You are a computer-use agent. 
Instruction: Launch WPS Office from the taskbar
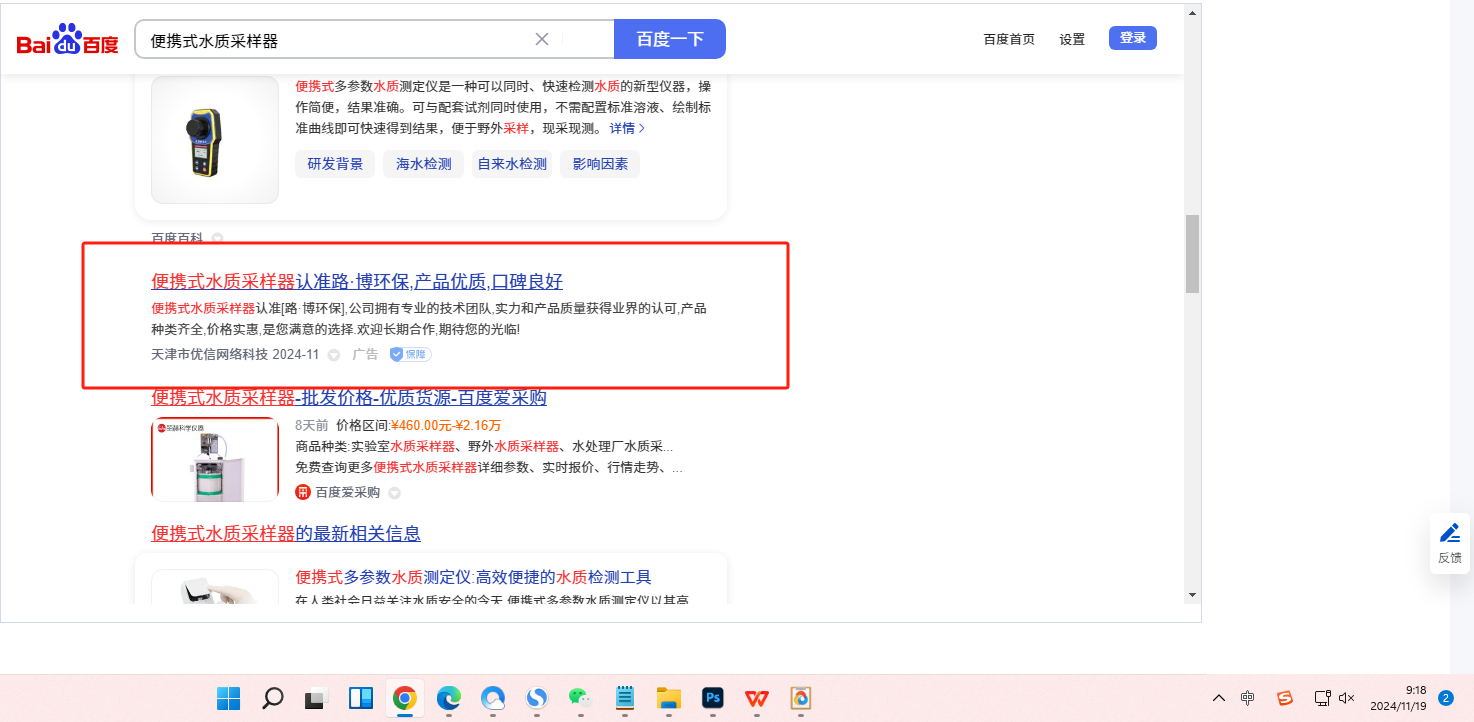tap(756, 697)
